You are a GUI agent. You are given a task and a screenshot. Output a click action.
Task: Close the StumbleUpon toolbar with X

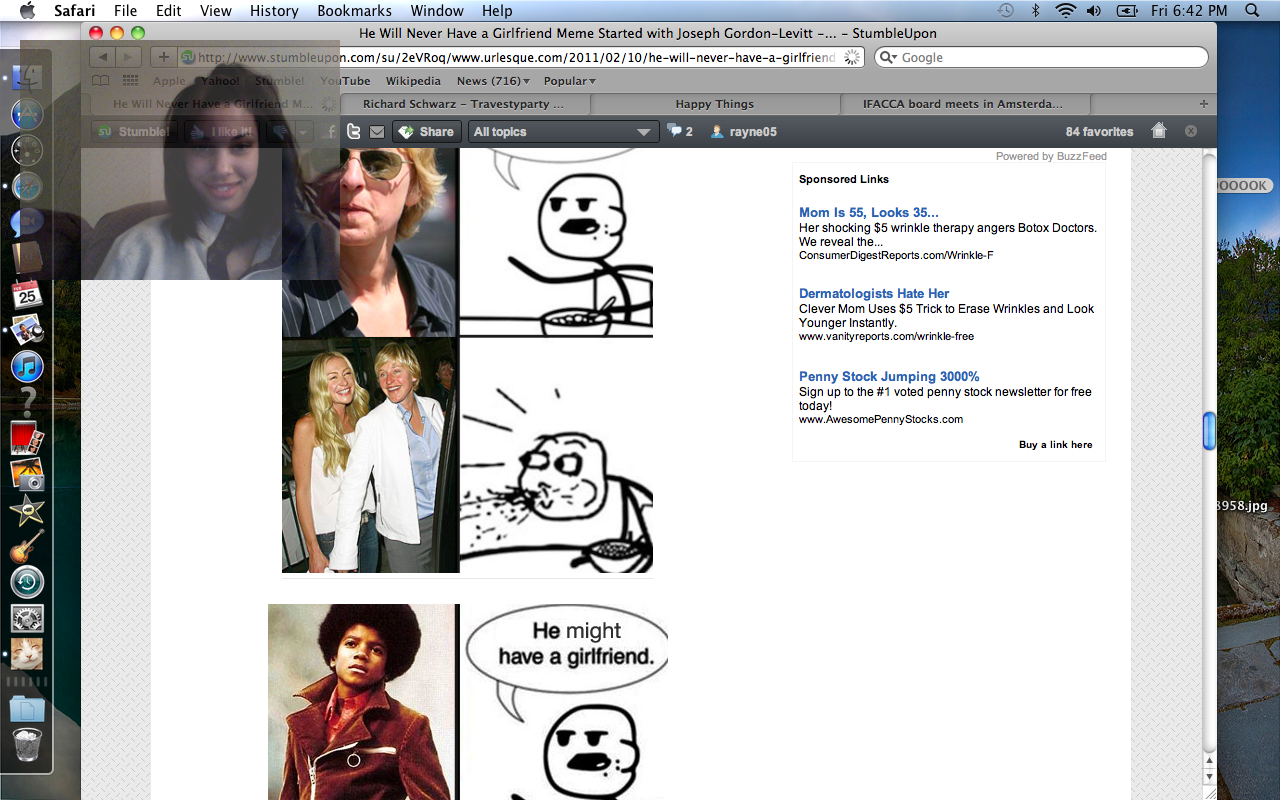click(x=1191, y=131)
